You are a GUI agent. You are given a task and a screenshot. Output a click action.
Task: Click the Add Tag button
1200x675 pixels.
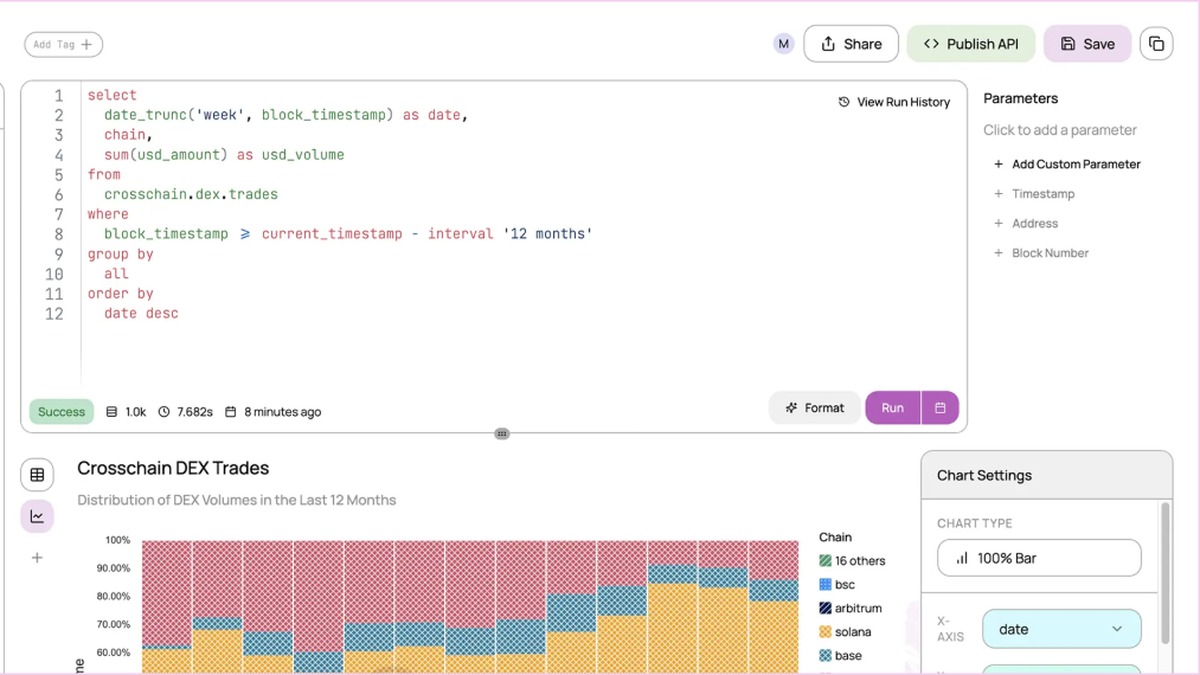pos(63,44)
